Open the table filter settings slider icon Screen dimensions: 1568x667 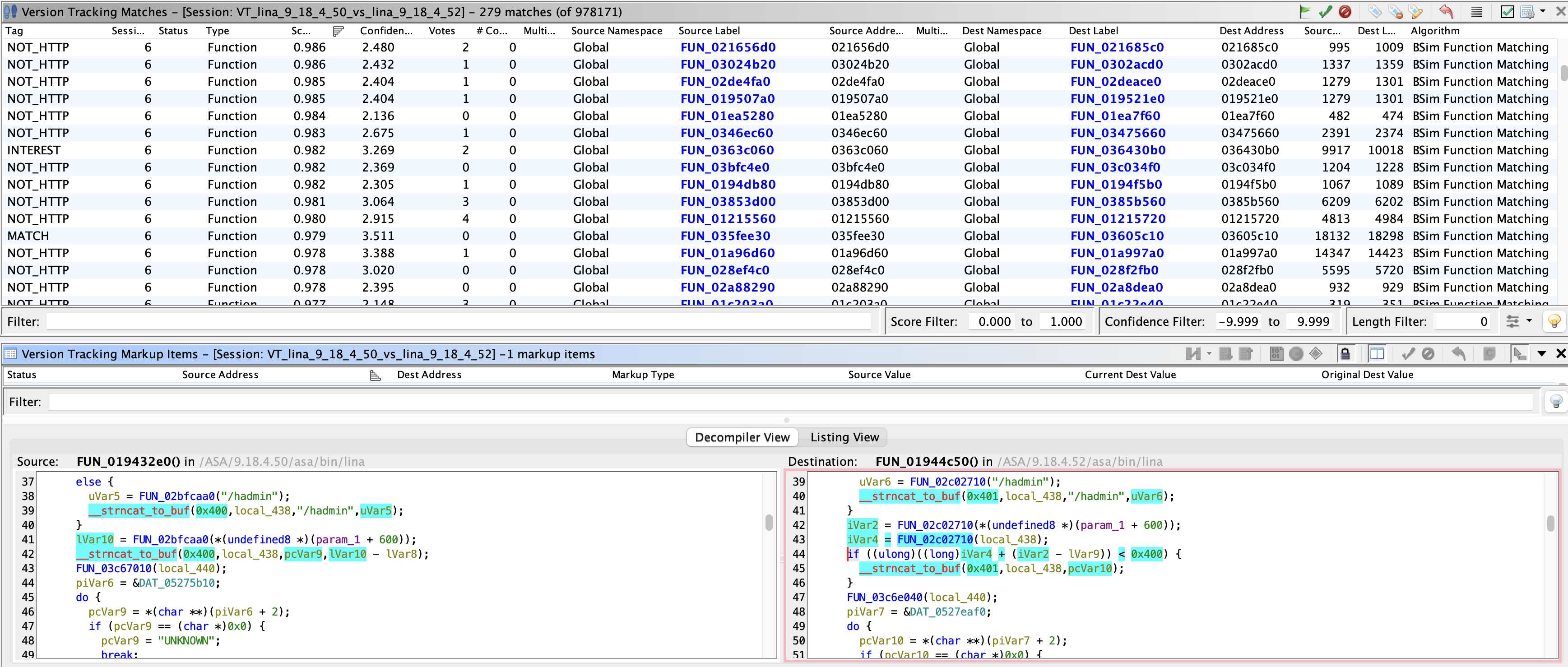pos(1512,321)
